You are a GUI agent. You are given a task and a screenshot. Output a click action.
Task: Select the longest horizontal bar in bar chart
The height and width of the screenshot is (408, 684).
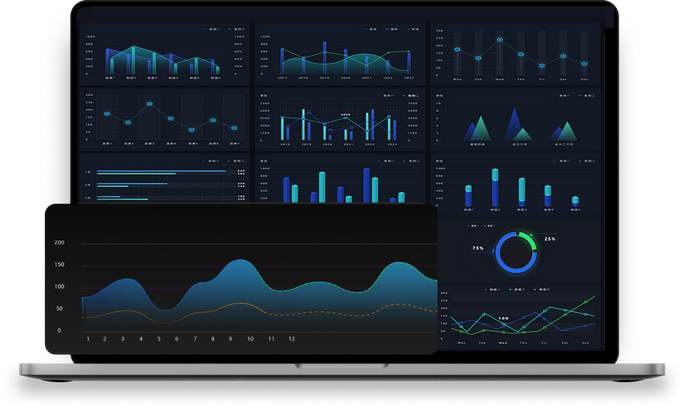click(x=160, y=172)
